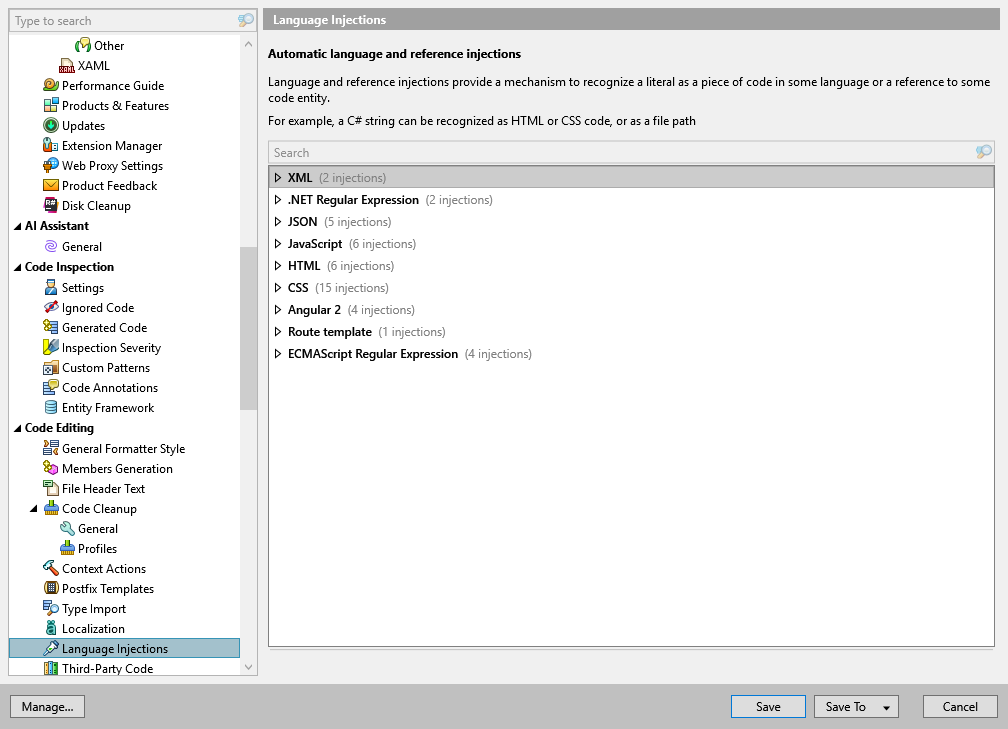Click the Performance Guide icon
The image size is (1008, 729).
click(x=50, y=85)
